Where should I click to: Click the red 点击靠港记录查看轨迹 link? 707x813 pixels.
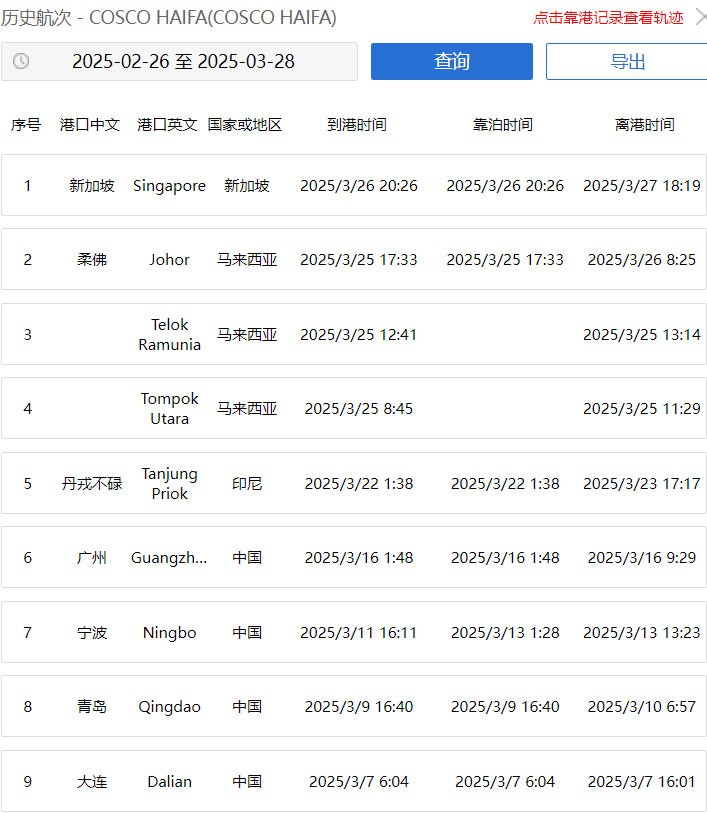pyautogui.click(x=608, y=18)
